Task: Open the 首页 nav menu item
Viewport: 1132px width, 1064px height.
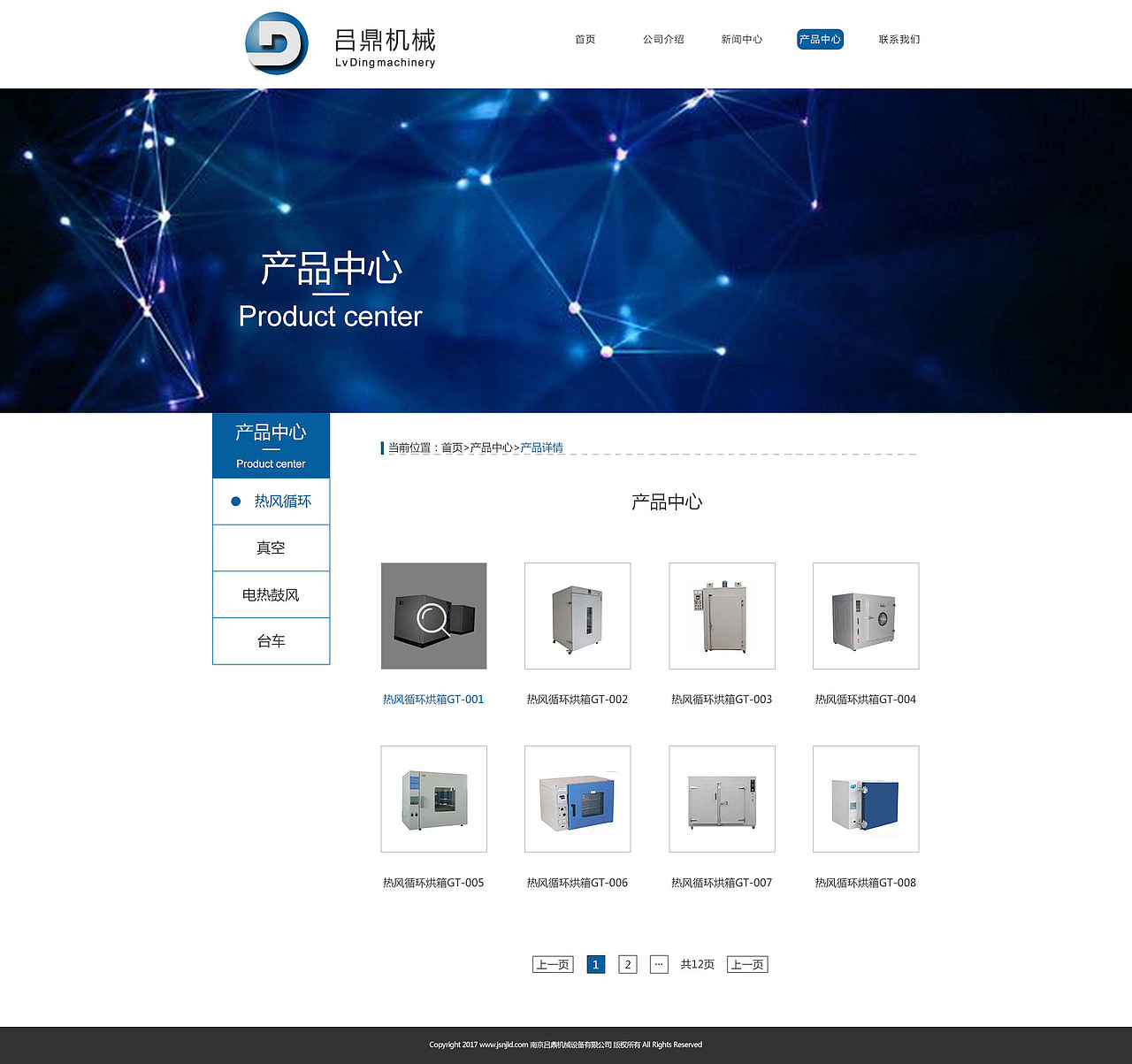Action: (585, 39)
